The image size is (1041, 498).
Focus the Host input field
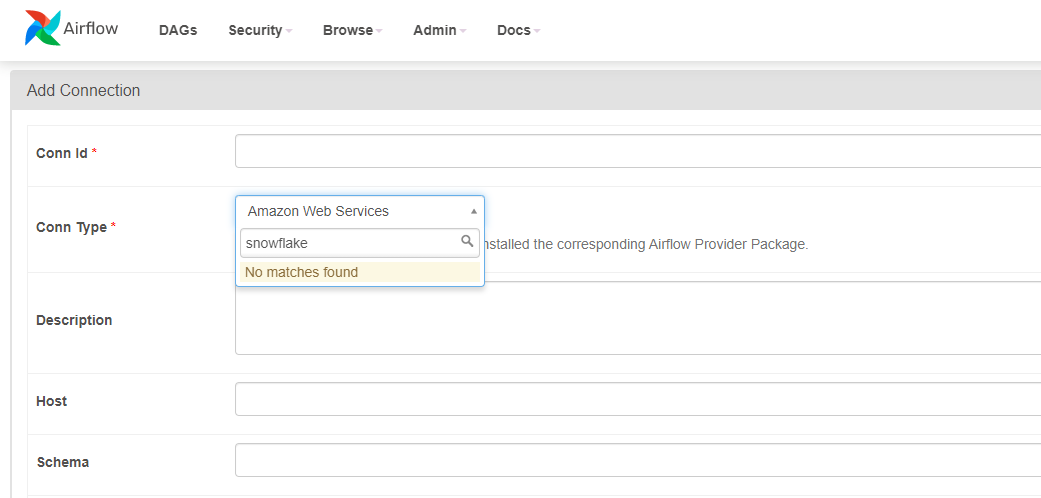point(637,399)
